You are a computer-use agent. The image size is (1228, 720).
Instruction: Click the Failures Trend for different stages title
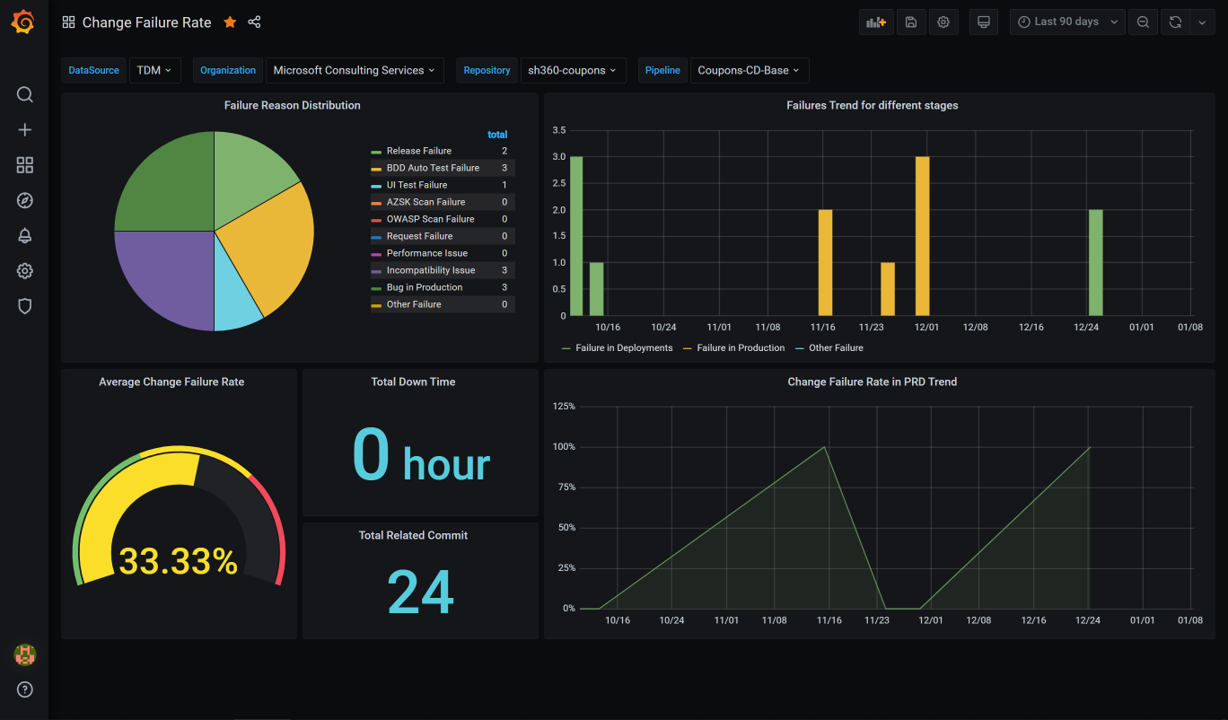872,105
